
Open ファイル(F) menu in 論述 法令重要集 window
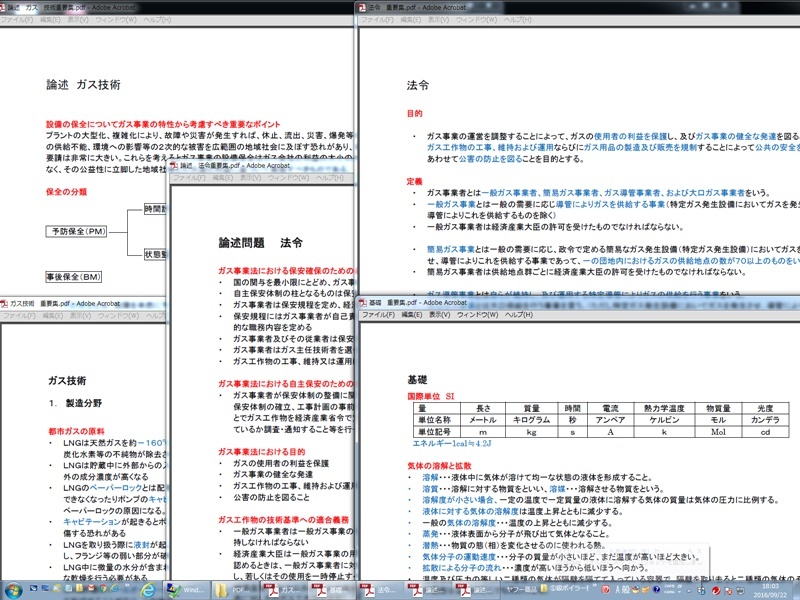[x=189, y=178]
